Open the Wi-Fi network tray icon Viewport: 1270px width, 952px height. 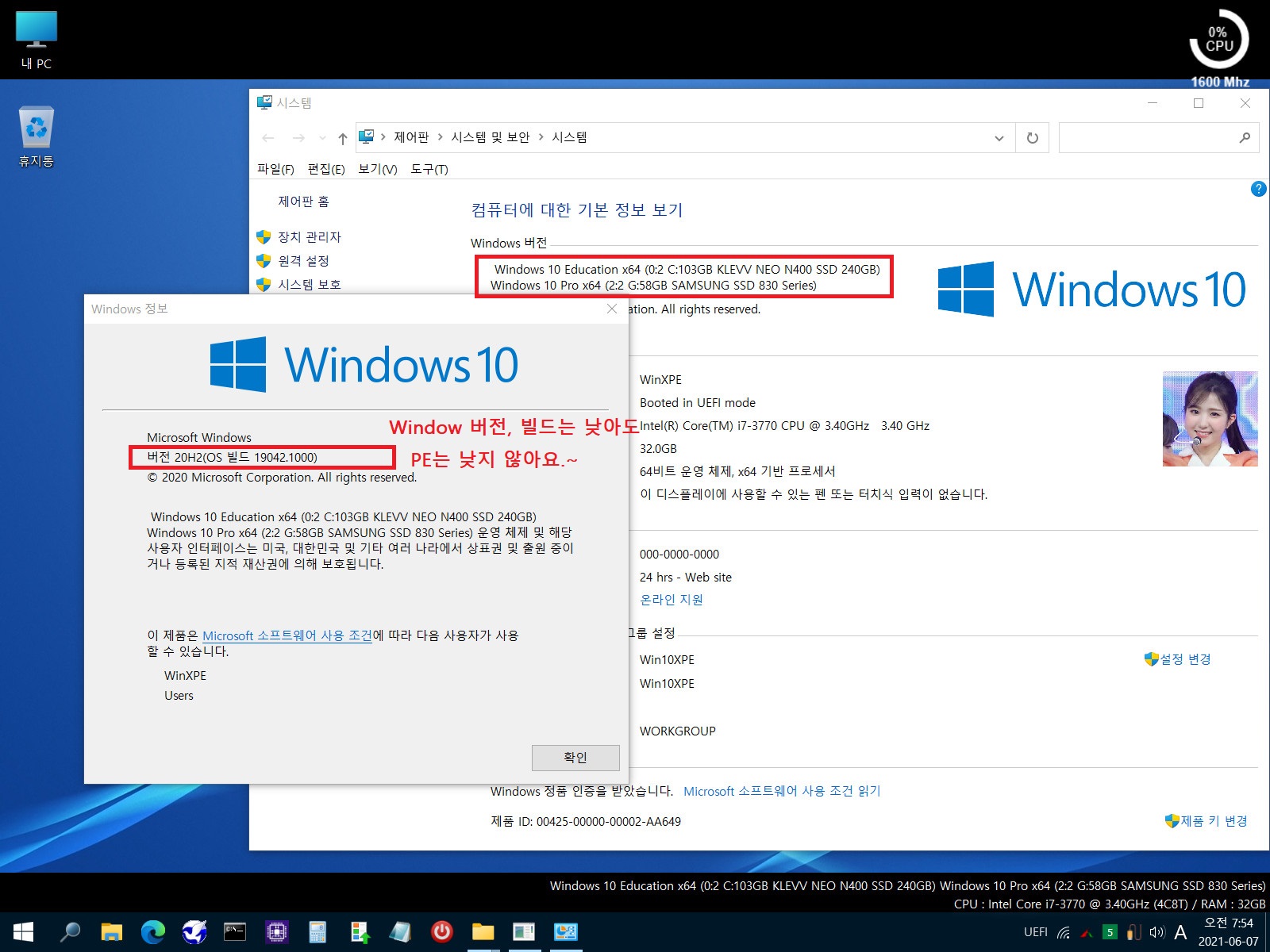pos(1064,932)
